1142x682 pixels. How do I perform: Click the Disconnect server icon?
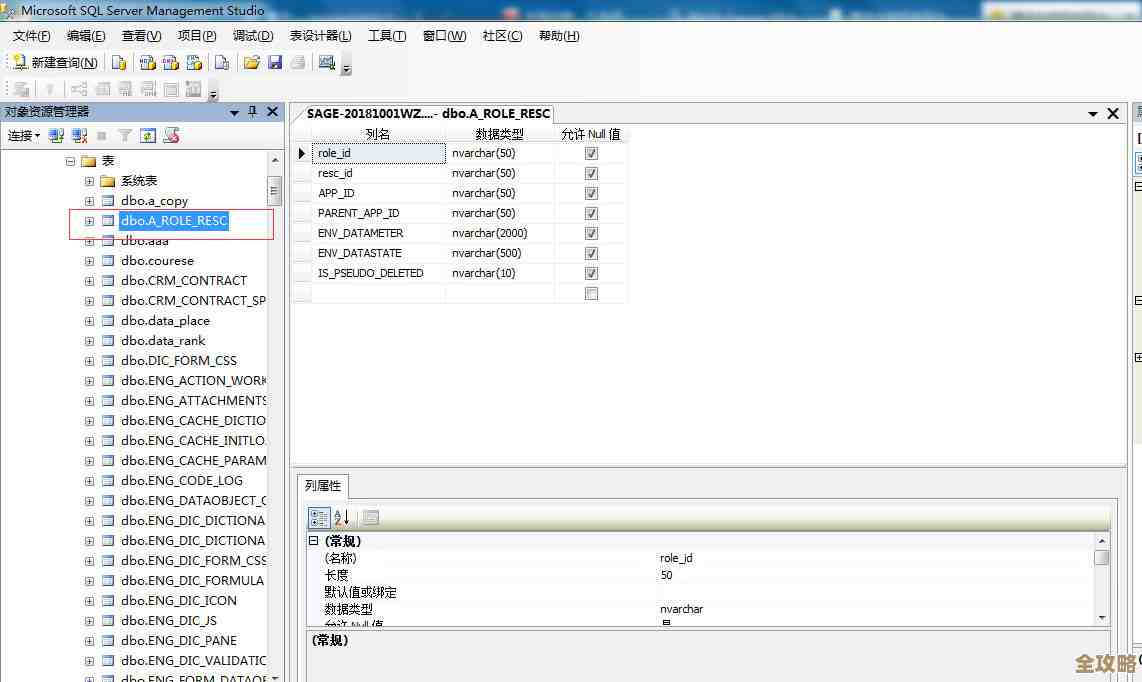click(x=79, y=135)
